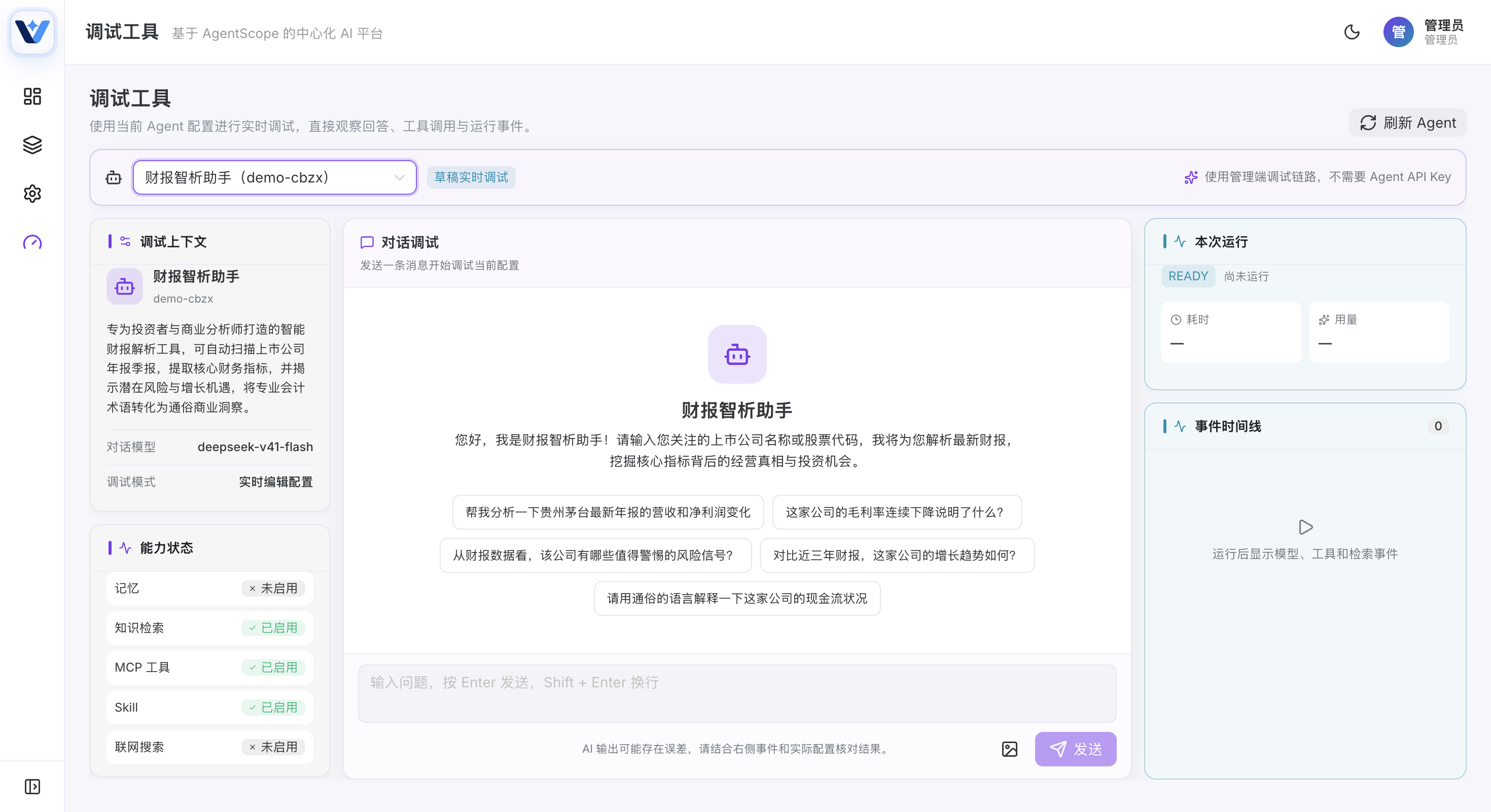This screenshot has height=812, width=1491.
Task: Open the layers stack icon in sidebar
Action: coord(32,145)
